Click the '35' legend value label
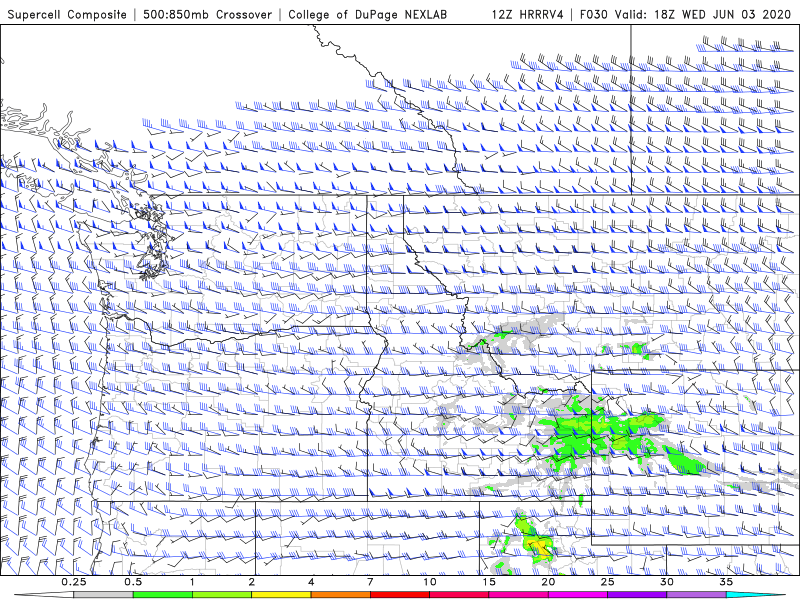This screenshot has height=600, width=800. pyautogui.click(x=727, y=582)
